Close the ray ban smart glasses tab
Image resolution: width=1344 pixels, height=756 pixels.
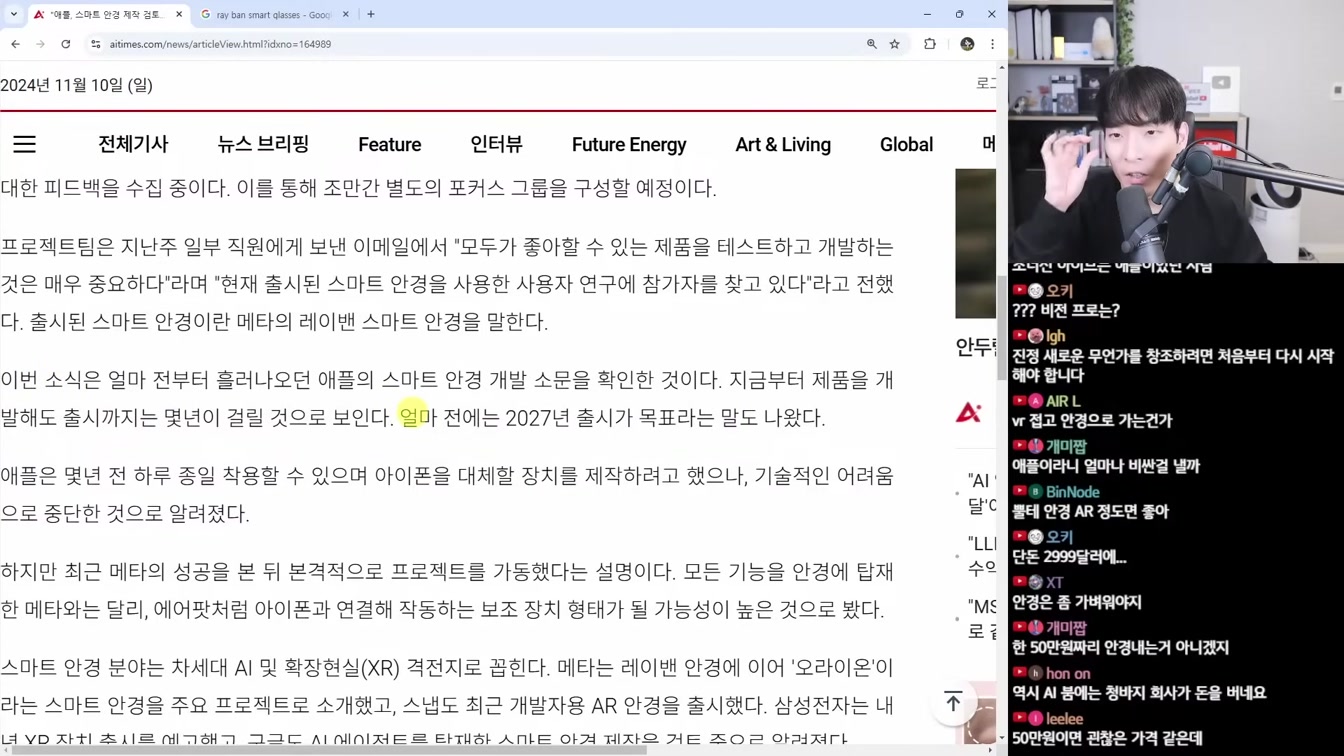pyautogui.click(x=346, y=14)
